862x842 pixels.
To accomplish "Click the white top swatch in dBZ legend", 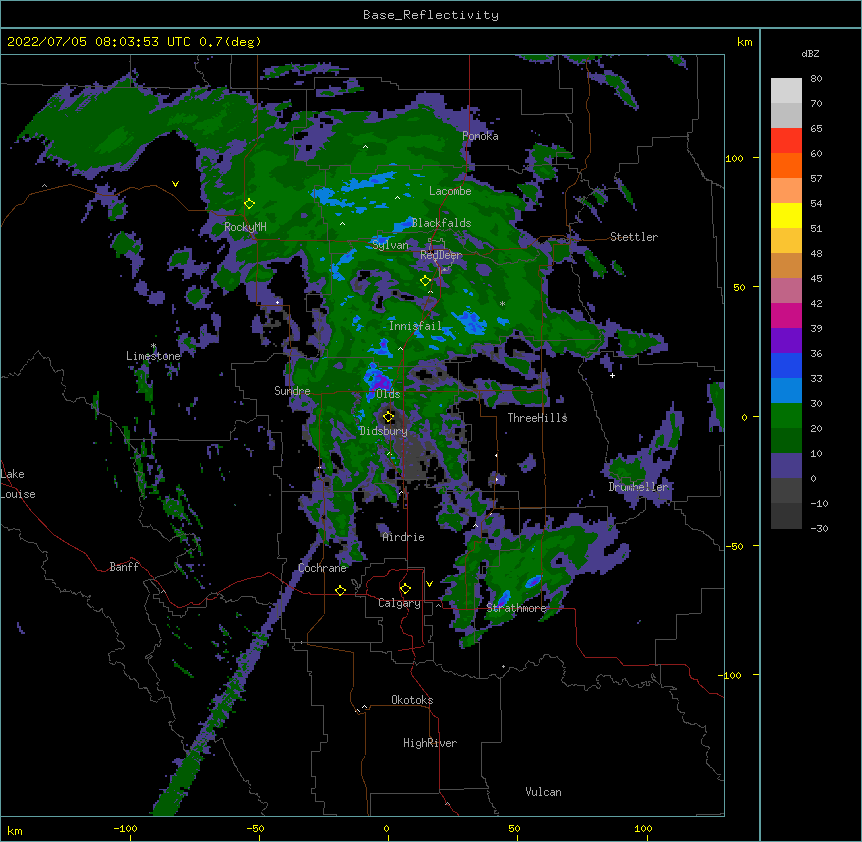I will (x=786, y=90).
